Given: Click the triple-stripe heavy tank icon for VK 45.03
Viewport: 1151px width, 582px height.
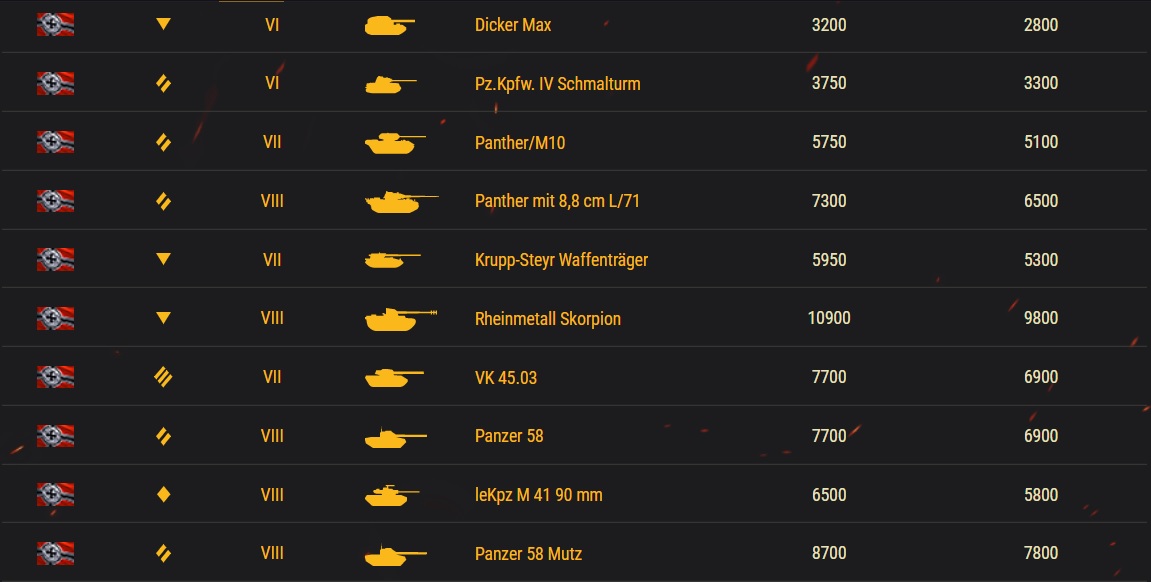Looking at the screenshot, I should (163, 377).
